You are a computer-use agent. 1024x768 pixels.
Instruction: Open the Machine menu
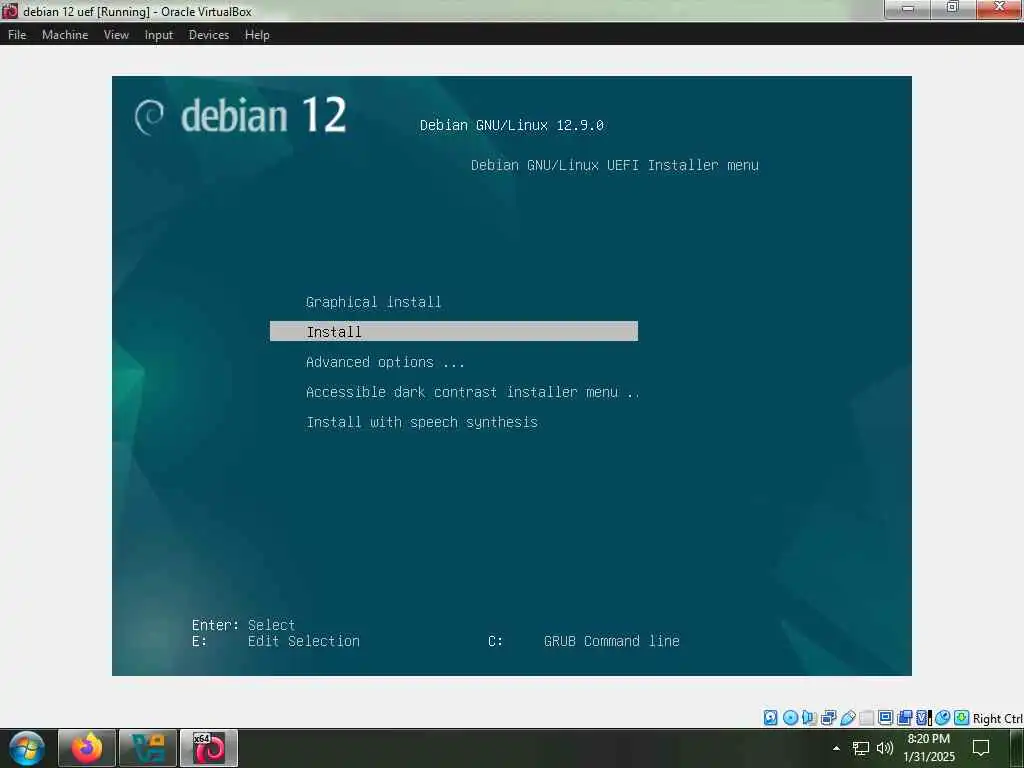click(x=65, y=35)
